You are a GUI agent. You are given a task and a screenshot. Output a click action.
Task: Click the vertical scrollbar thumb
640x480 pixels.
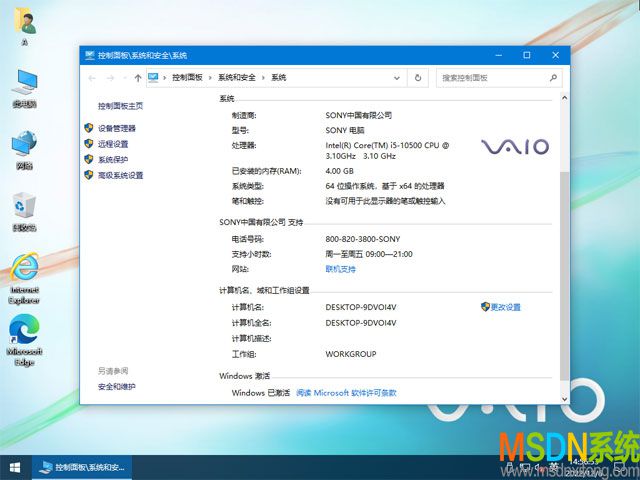(564, 276)
